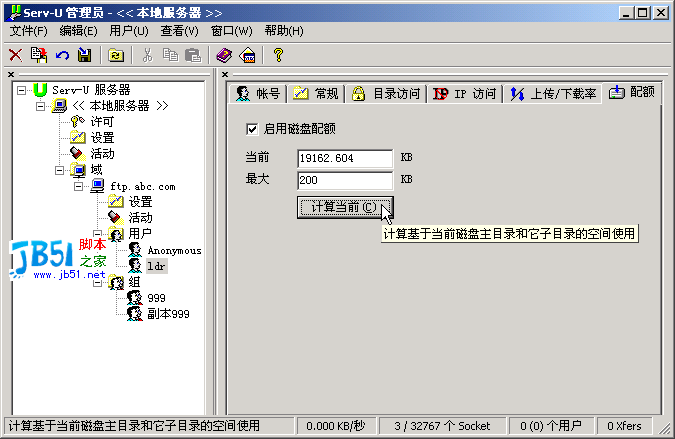This screenshot has height=439, width=675.
Task: Switch to the 上传/下载率 tab
Action: coord(553,93)
